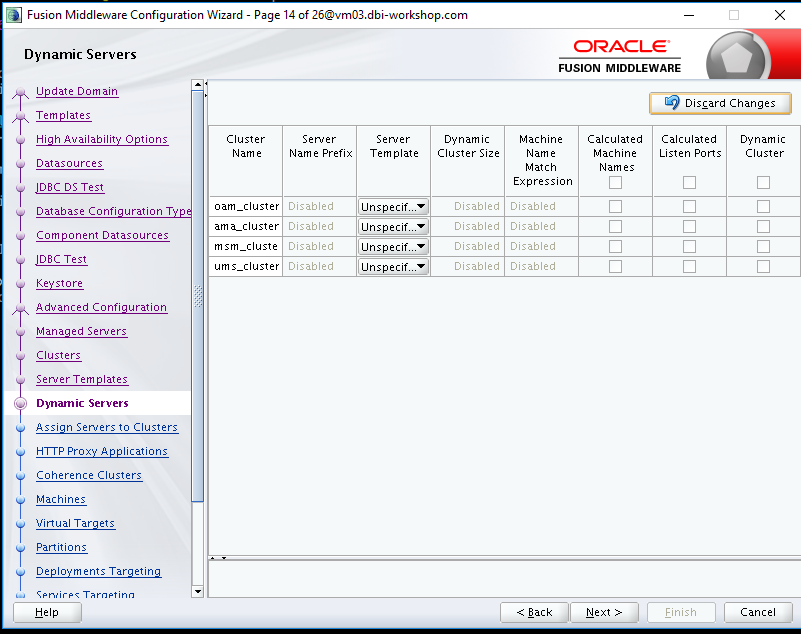The width and height of the screenshot is (801, 634).
Task: Navigate to Managed Servers step
Action: [82, 331]
